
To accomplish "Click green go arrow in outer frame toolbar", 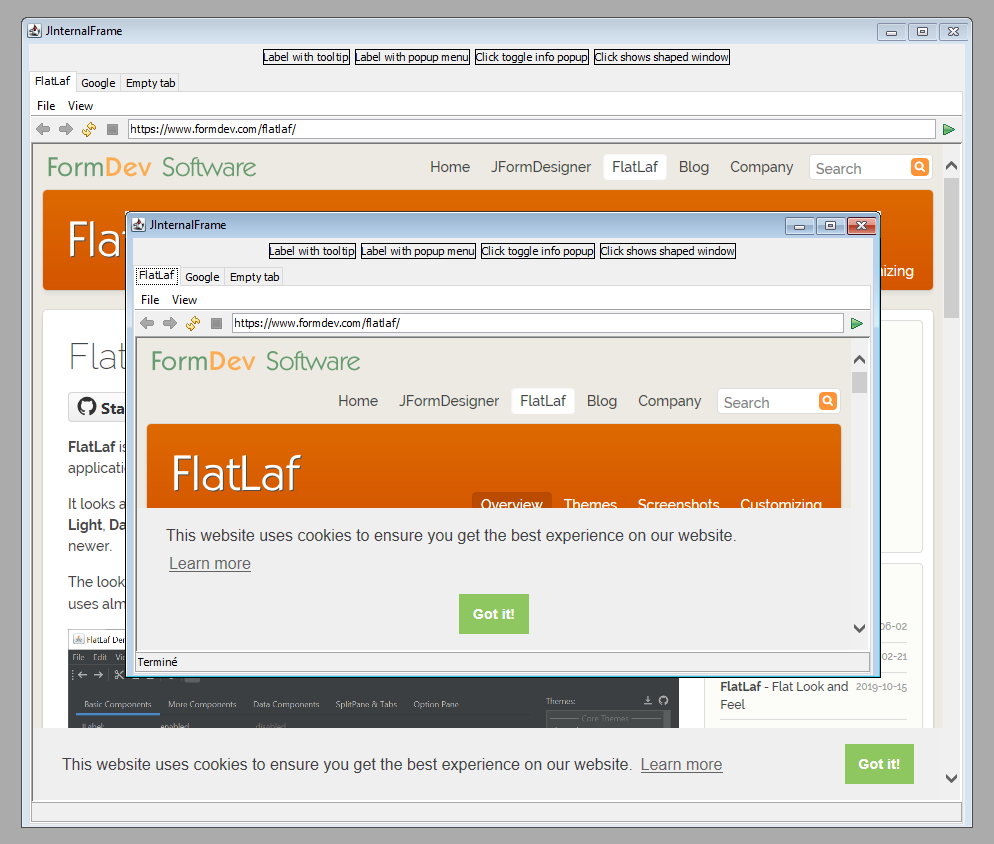I will (949, 129).
